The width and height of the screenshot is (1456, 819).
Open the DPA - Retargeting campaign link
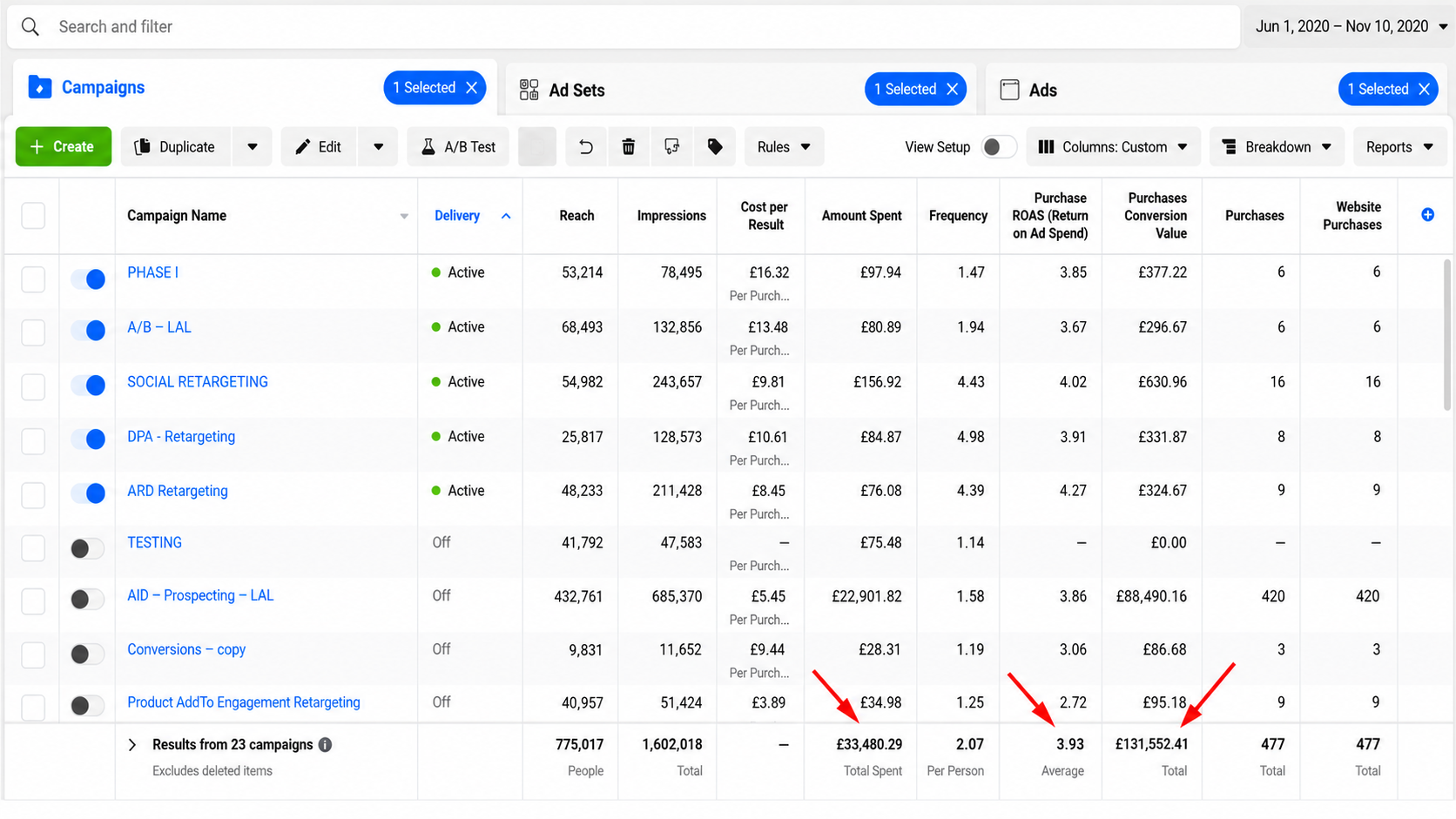pos(181,437)
